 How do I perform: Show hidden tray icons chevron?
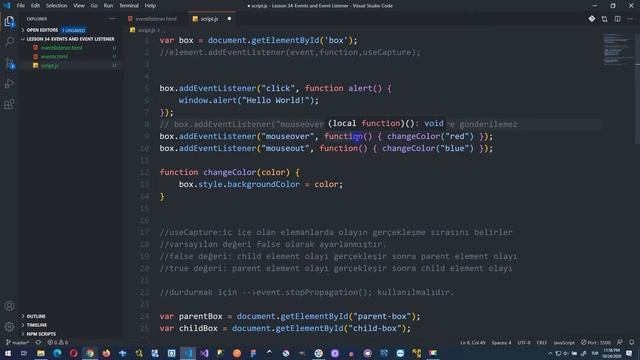550,353
